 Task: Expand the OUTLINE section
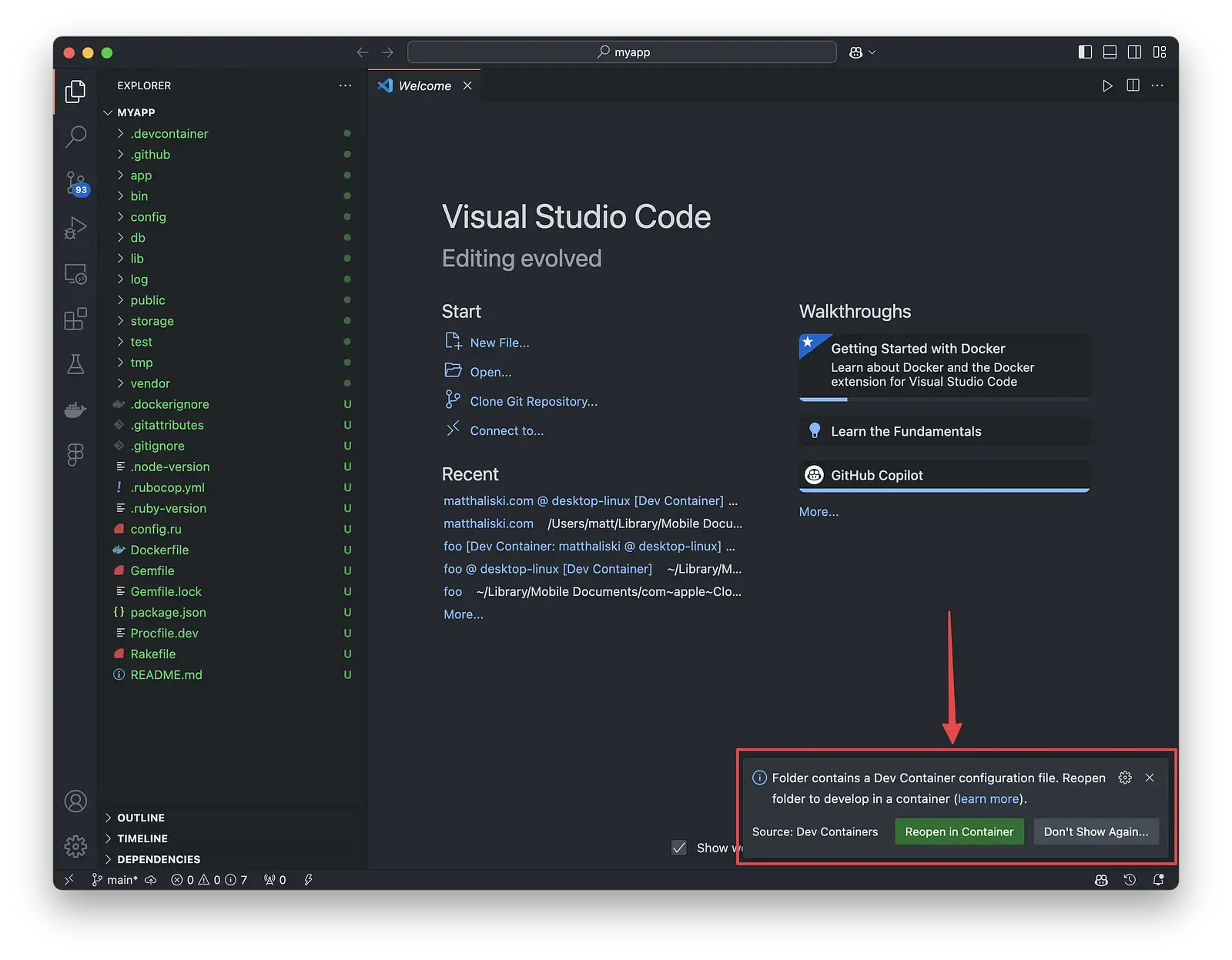[x=233, y=818]
